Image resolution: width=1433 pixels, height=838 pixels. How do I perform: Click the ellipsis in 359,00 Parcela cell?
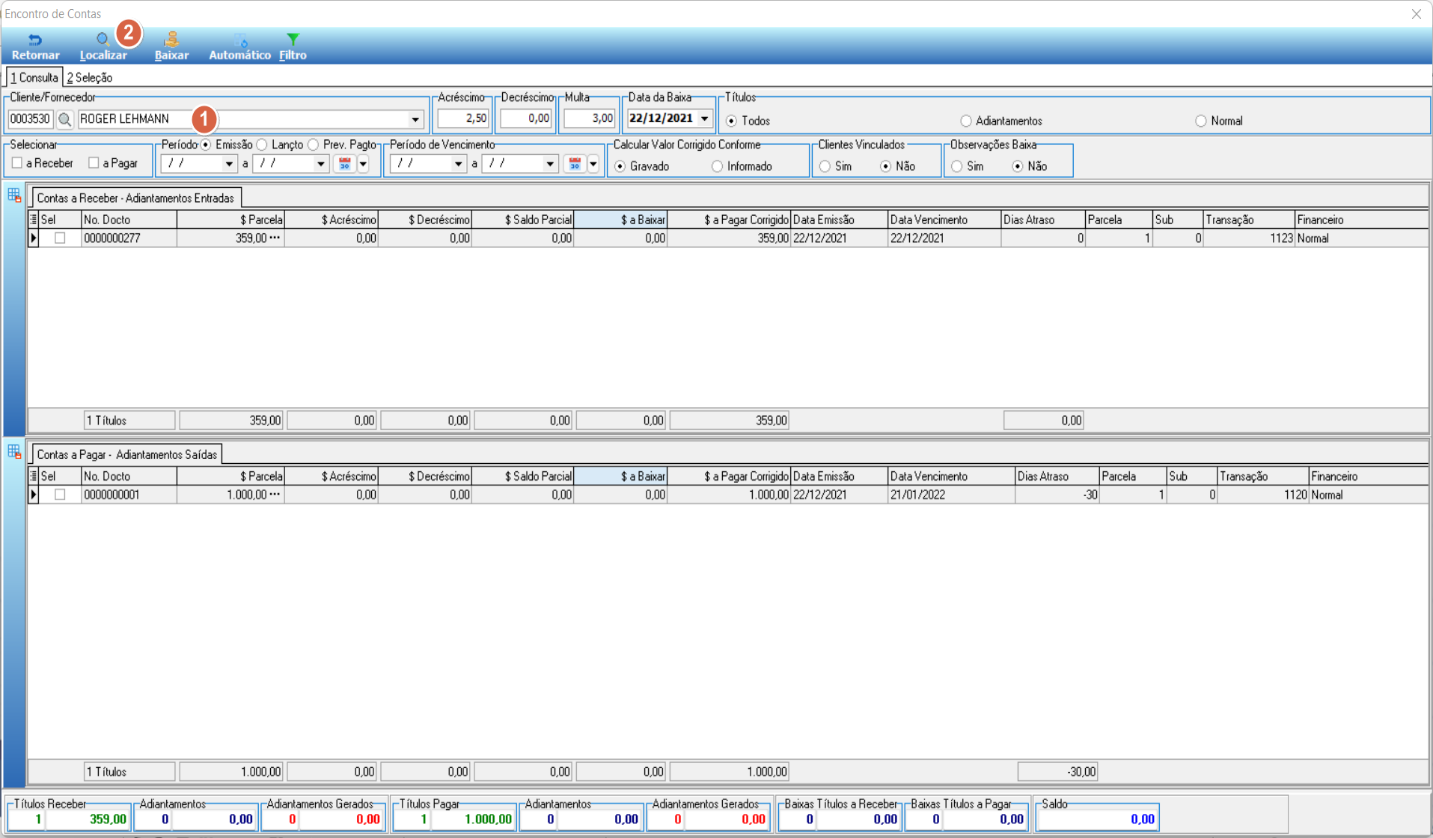coord(276,238)
